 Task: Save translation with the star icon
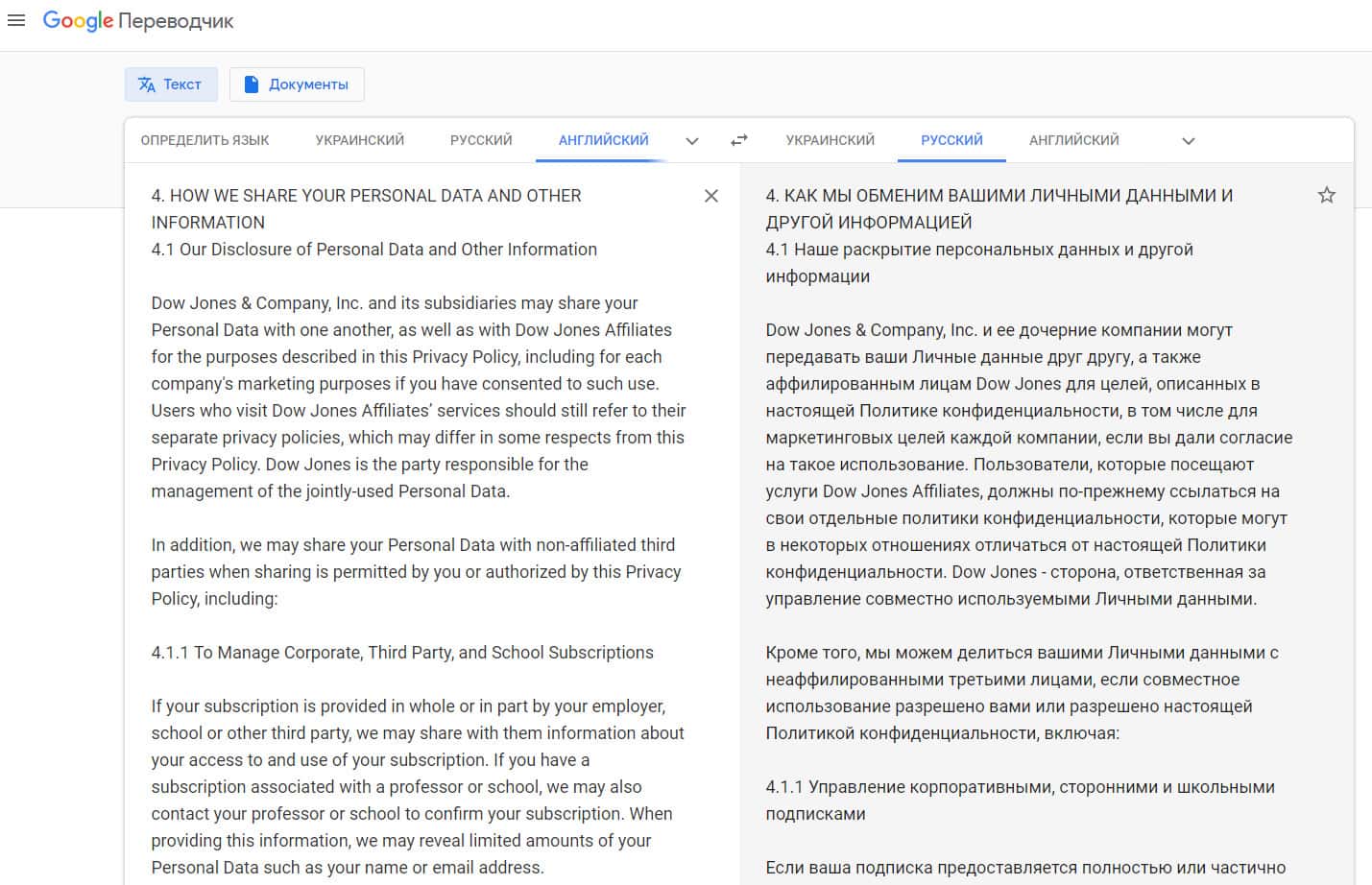pyautogui.click(x=1327, y=196)
